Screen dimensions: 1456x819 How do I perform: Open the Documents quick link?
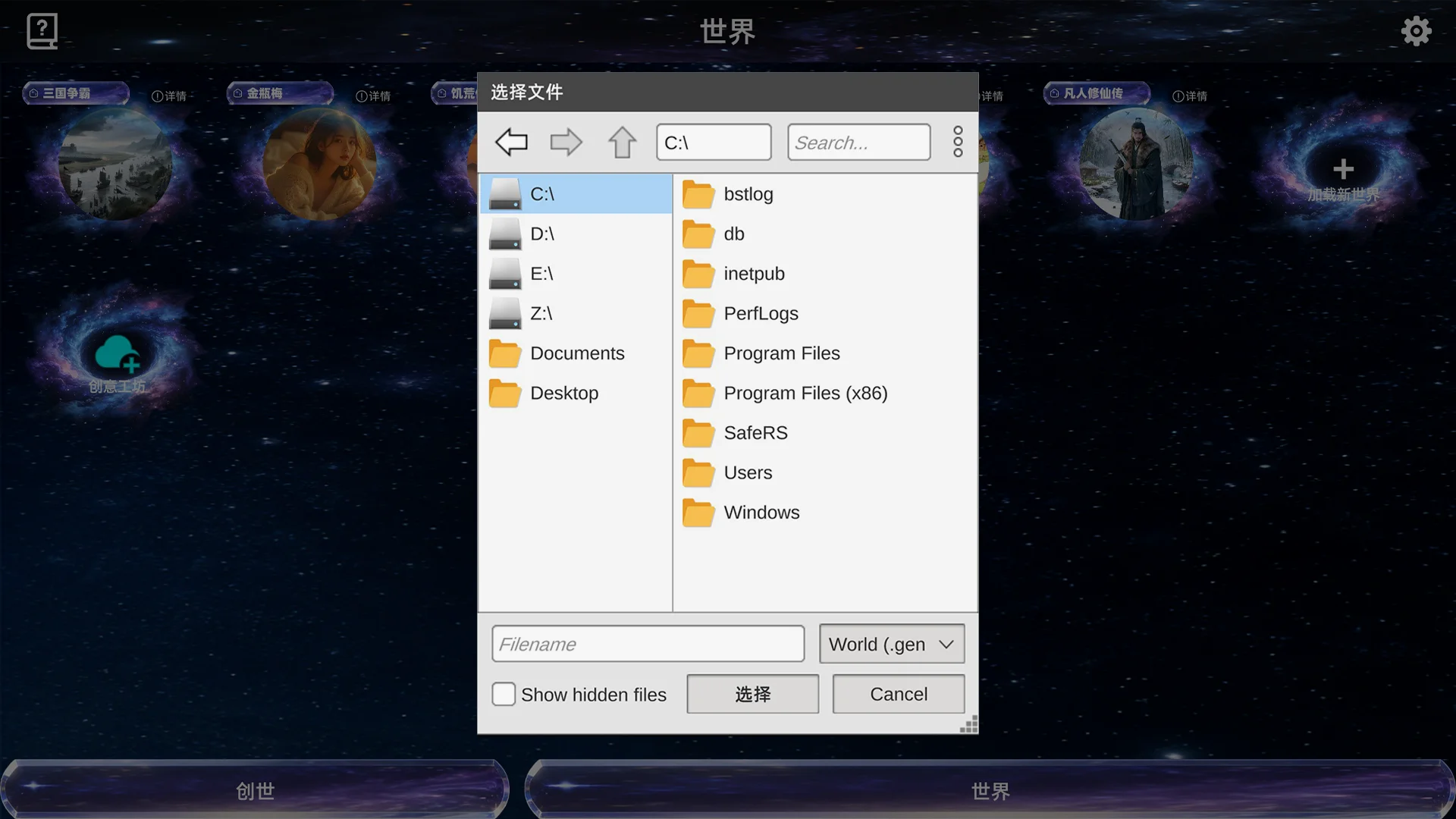576,353
